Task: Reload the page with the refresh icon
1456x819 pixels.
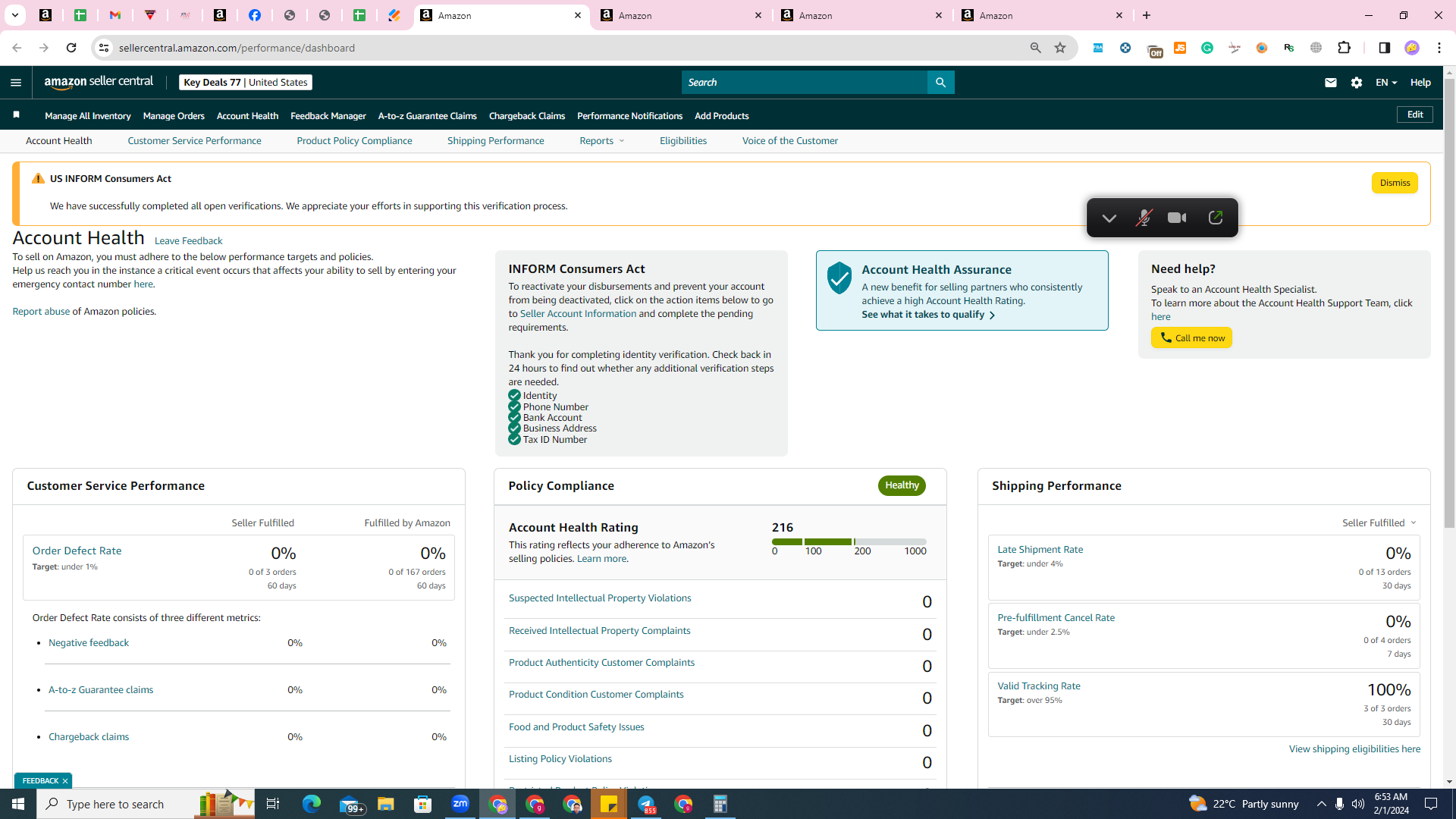Action: (71, 48)
